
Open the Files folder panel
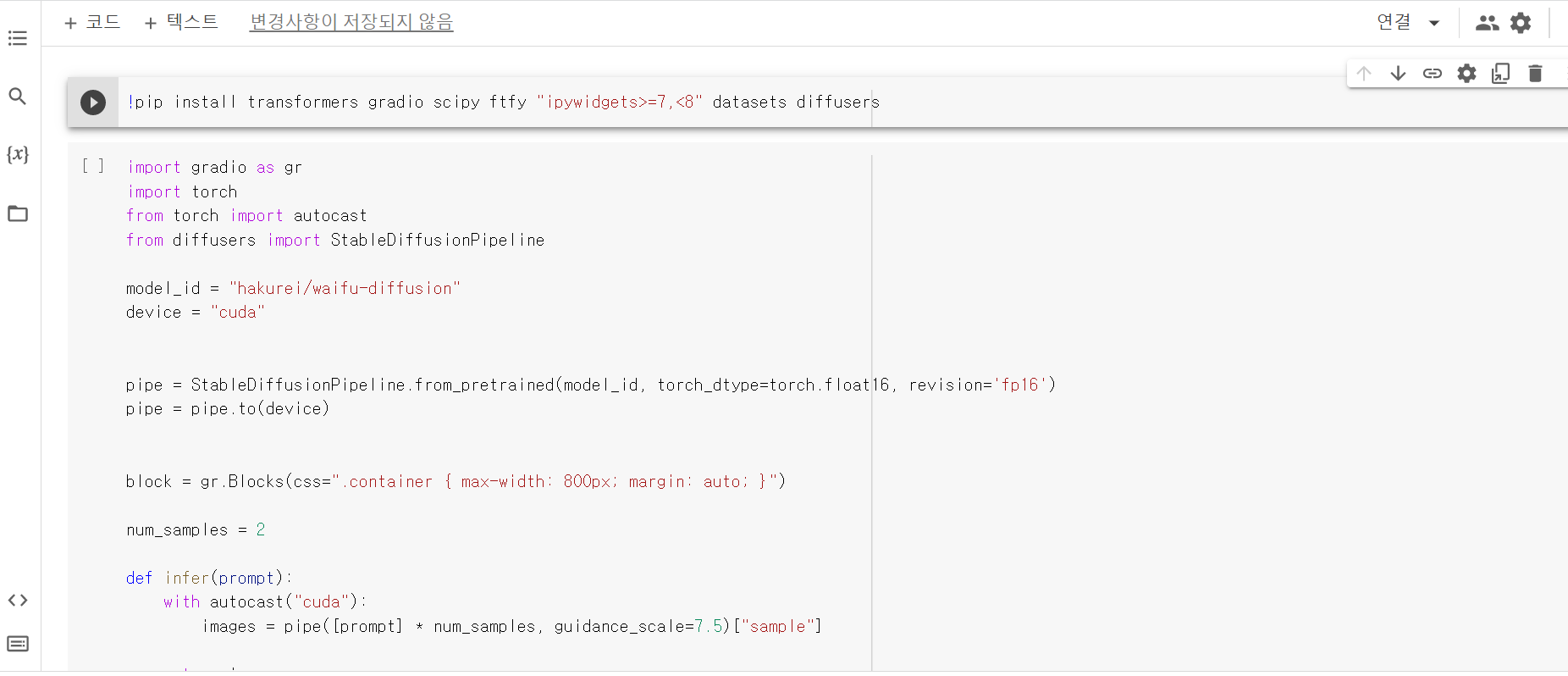(18, 213)
